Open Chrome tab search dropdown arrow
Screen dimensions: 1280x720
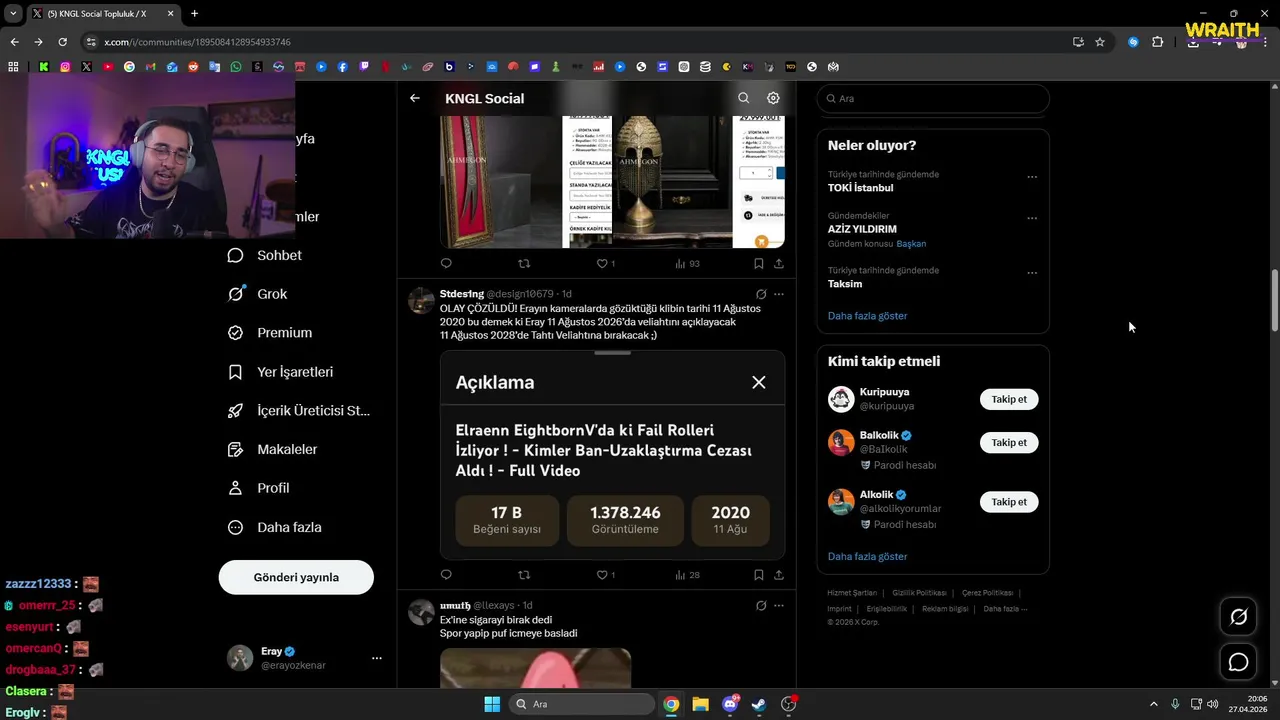pos(13,13)
